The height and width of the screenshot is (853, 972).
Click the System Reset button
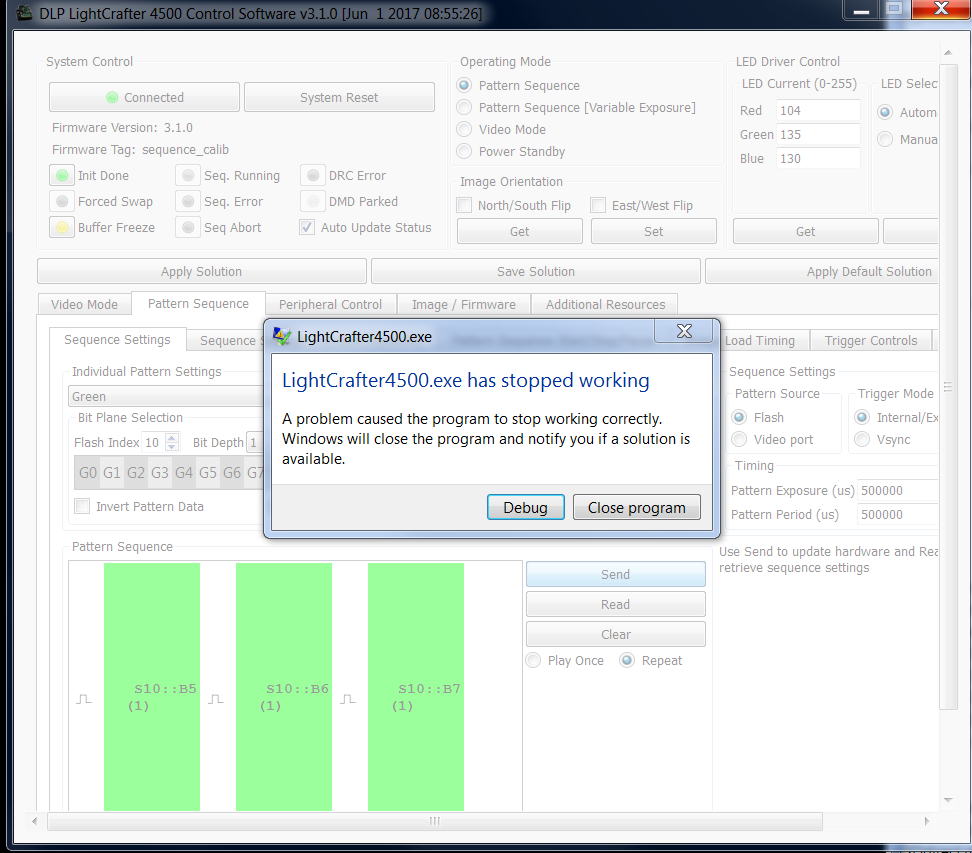[x=339, y=97]
